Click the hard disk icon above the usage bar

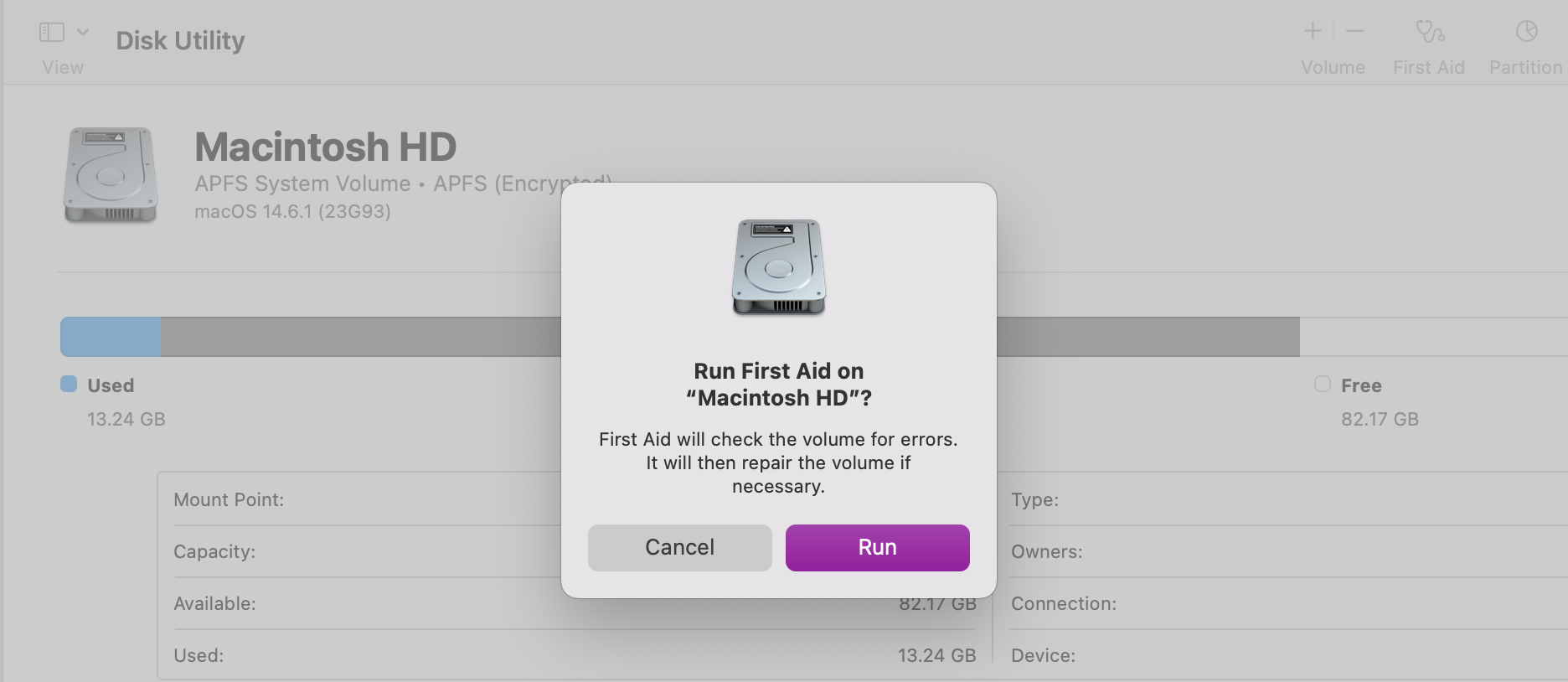(109, 174)
